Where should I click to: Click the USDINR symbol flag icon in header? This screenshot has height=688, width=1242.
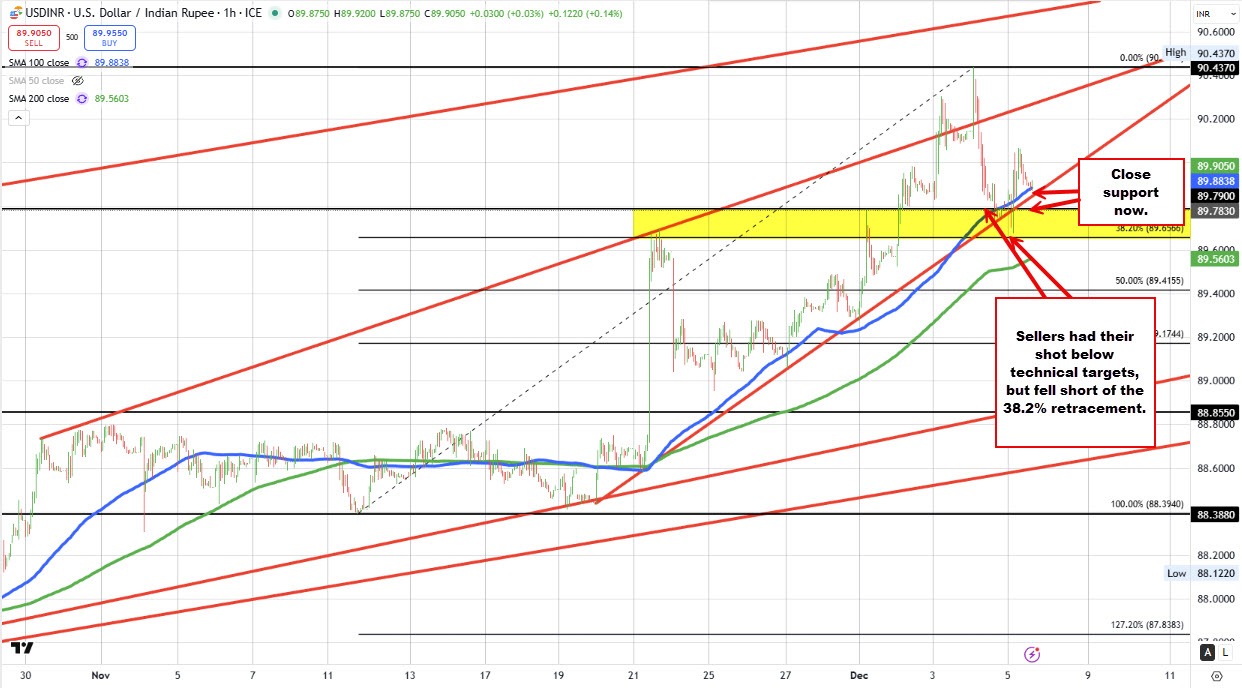pyautogui.click(x=15, y=13)
